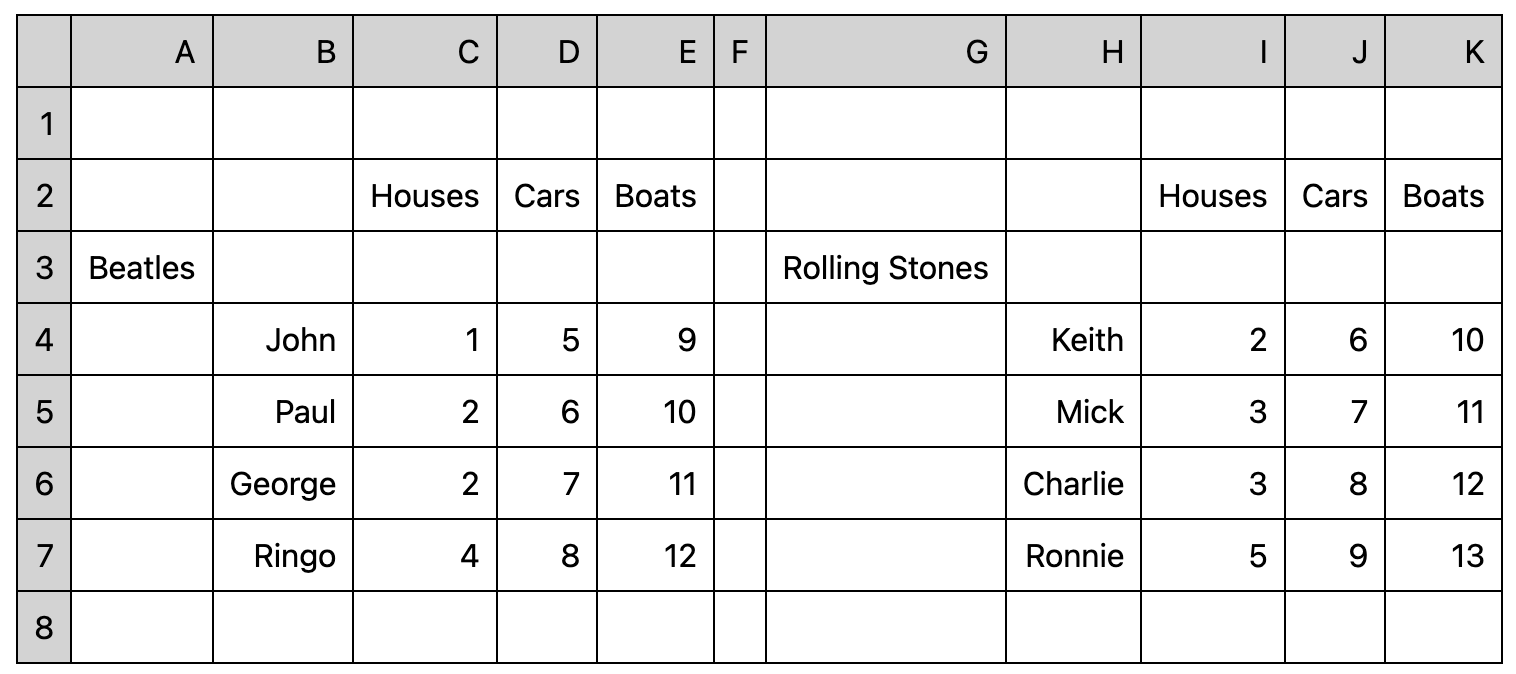
Task: Click the Rolling Stones cell
Action: [x=885, y=267]
